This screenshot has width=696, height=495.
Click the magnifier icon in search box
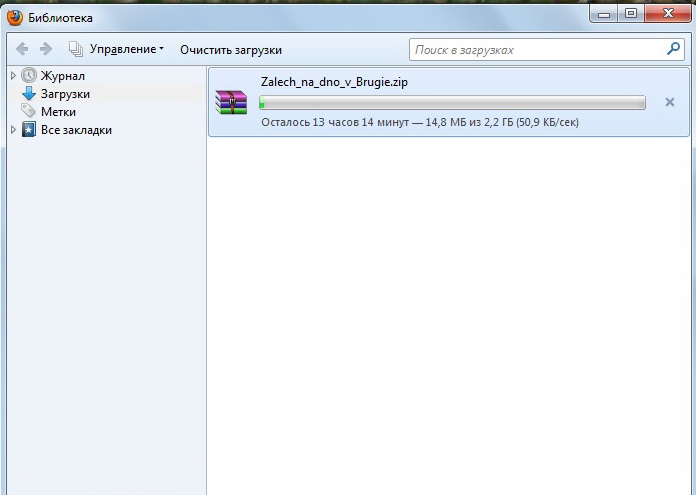673,48
